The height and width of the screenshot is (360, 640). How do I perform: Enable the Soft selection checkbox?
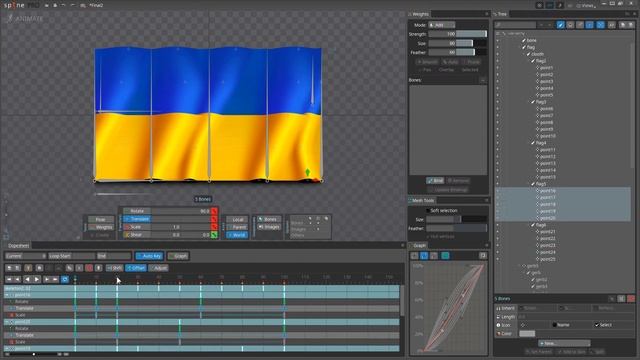(428, 211)
